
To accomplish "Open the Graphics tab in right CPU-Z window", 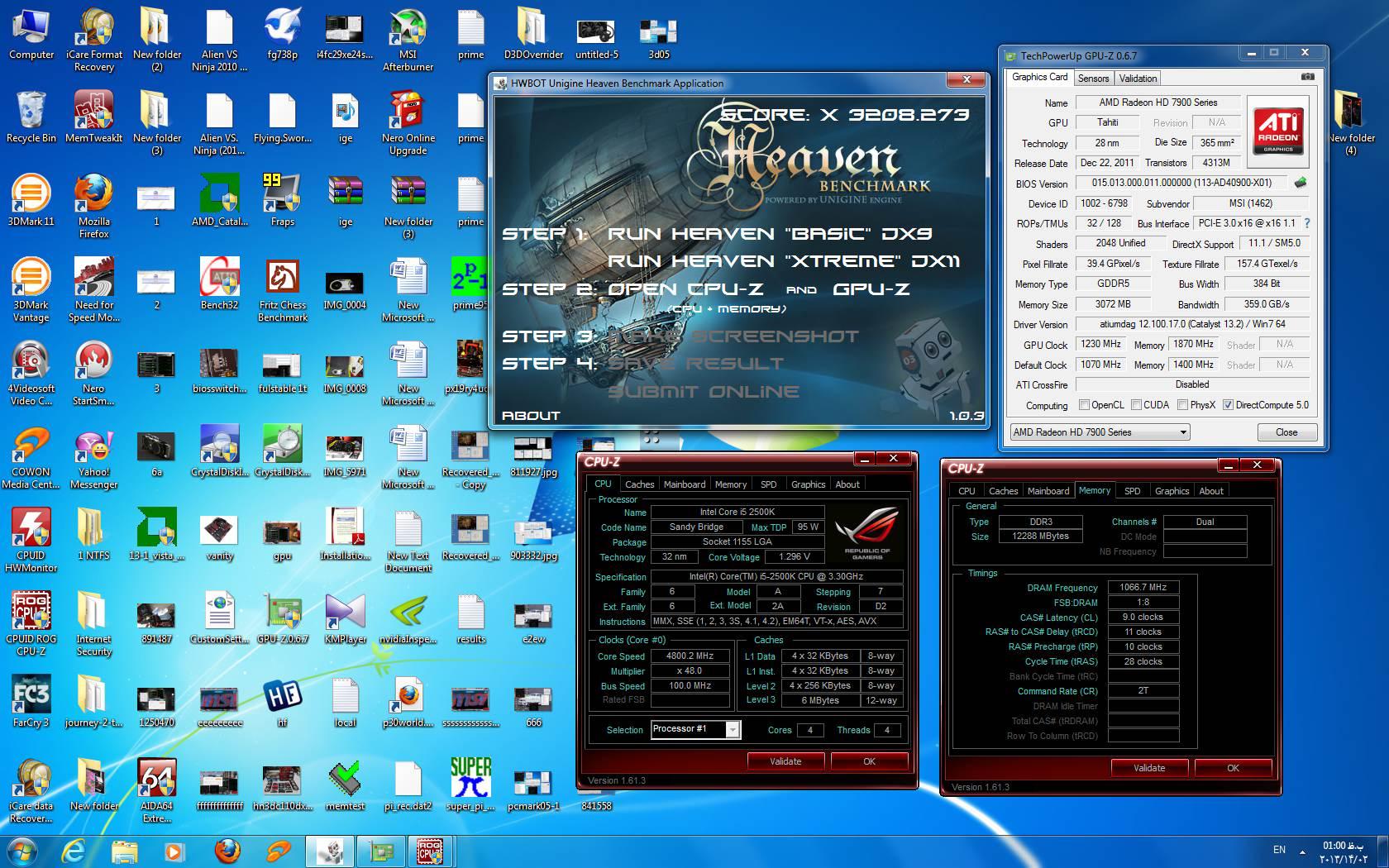I will pos(1172,491).
